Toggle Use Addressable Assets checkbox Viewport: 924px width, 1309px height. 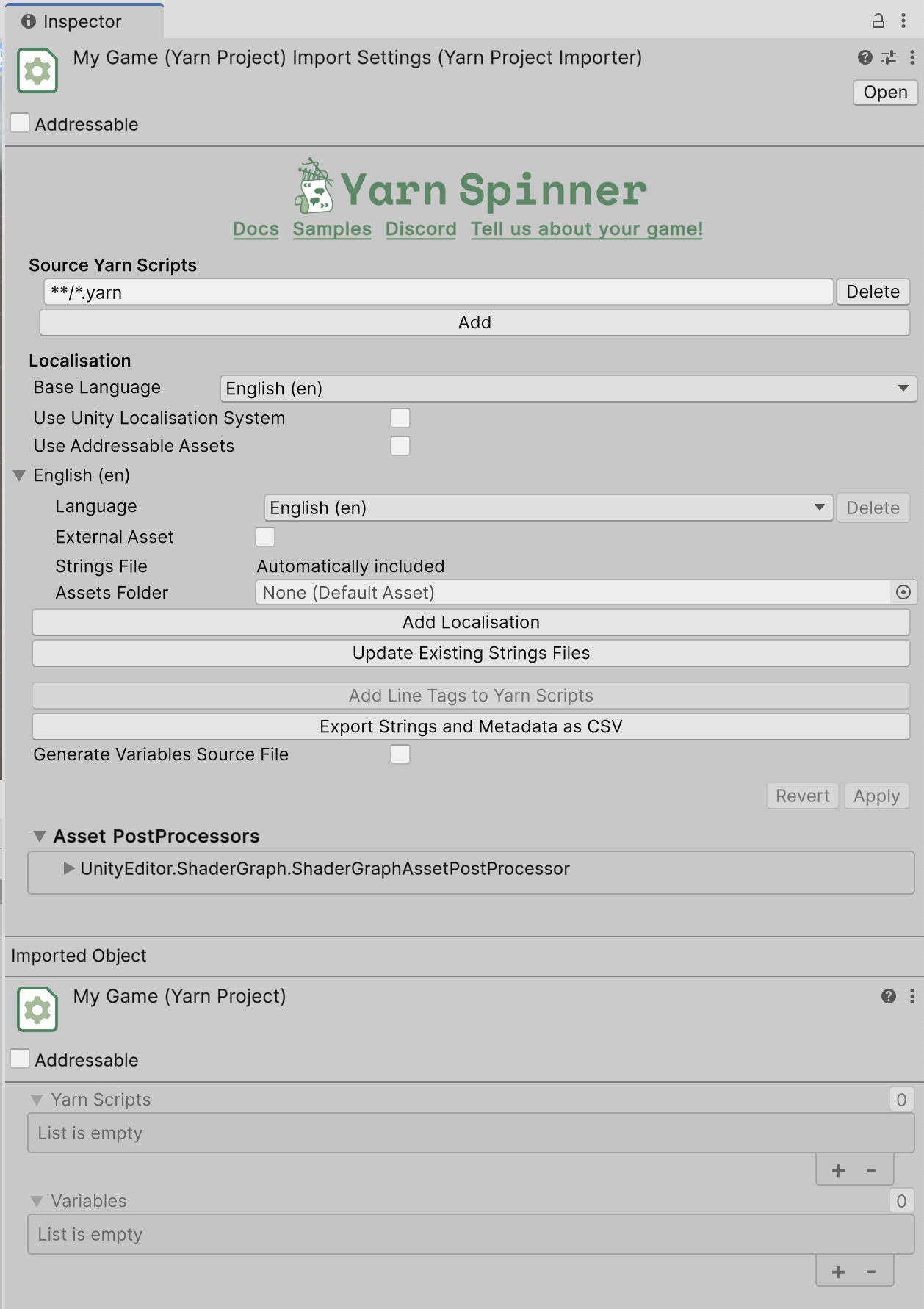click(400, 446)
